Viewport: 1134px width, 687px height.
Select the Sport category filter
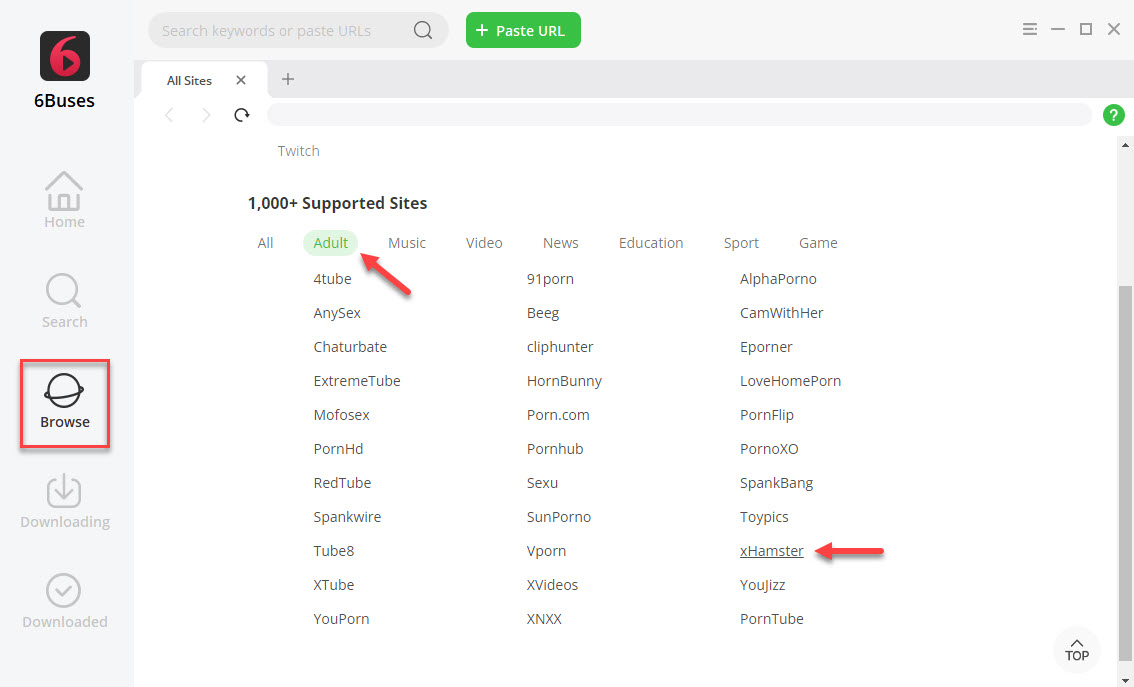click(x=741, y=243)
